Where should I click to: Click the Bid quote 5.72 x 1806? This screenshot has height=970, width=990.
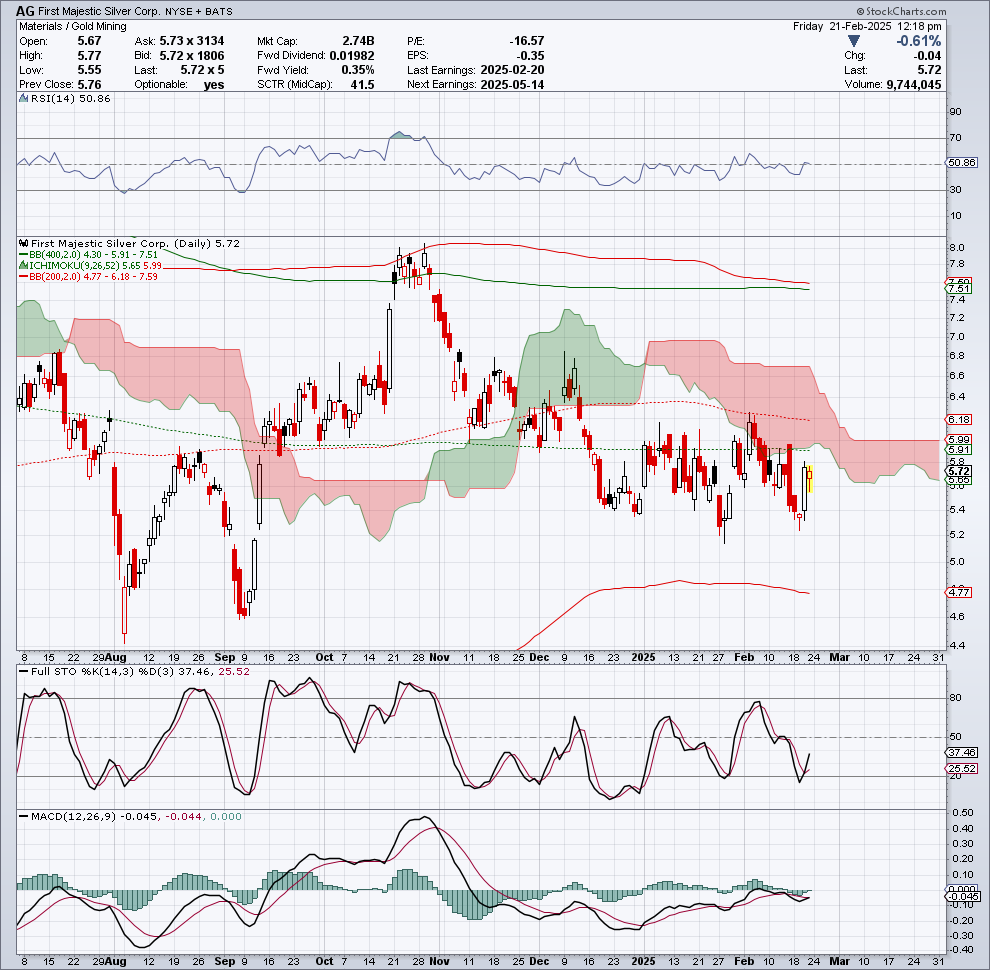pos(191,56)
